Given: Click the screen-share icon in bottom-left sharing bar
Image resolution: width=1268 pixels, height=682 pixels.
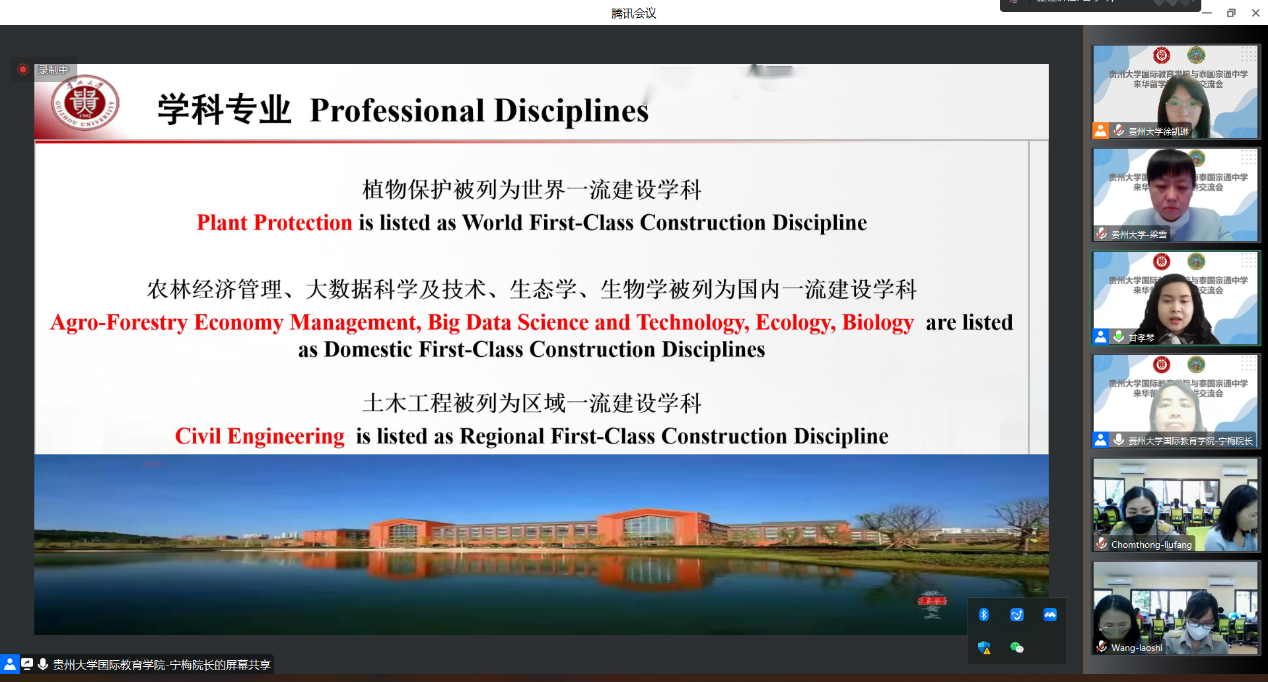Looking at the screenshot, I should [x=27, y=664].
